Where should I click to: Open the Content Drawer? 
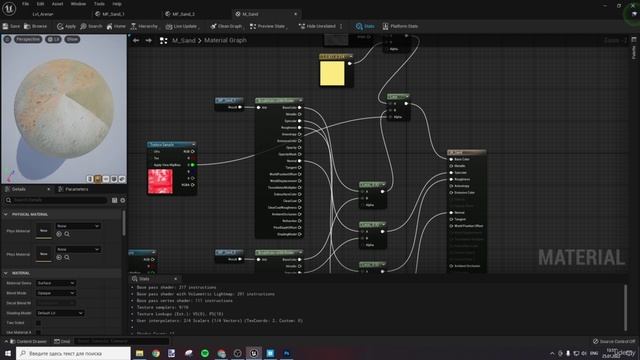click(x=28, y=341)
